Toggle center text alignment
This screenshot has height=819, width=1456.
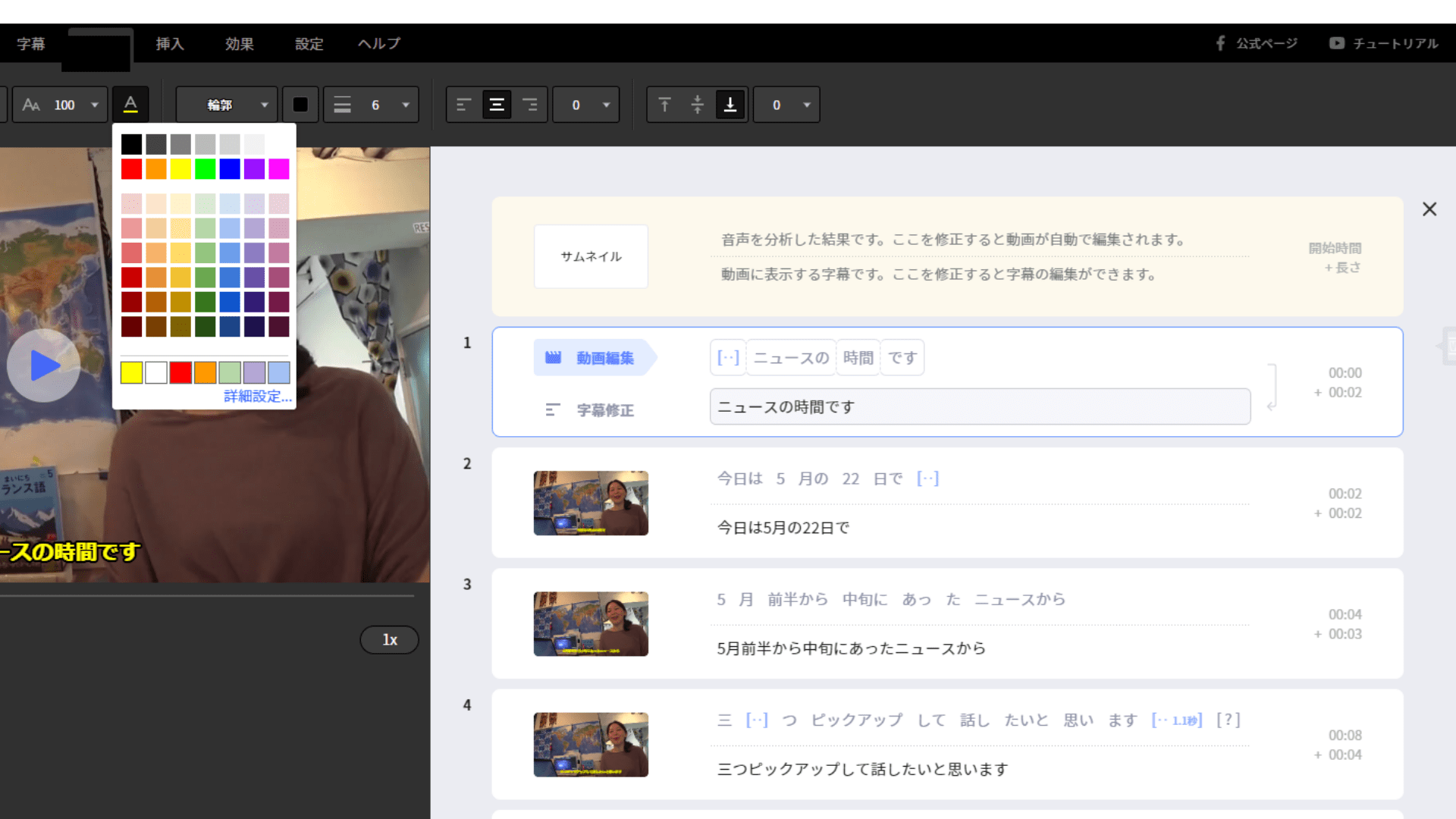tap(497, 105)
